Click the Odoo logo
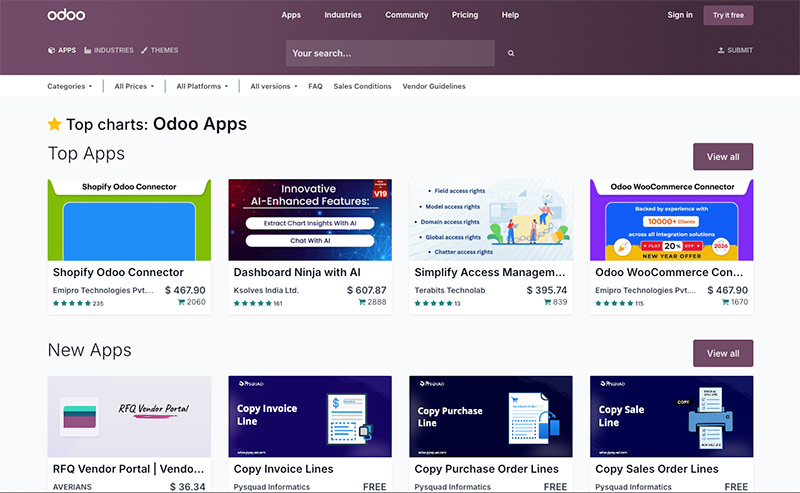The height and width of the screenshot is (493, 800). [66, 15]
